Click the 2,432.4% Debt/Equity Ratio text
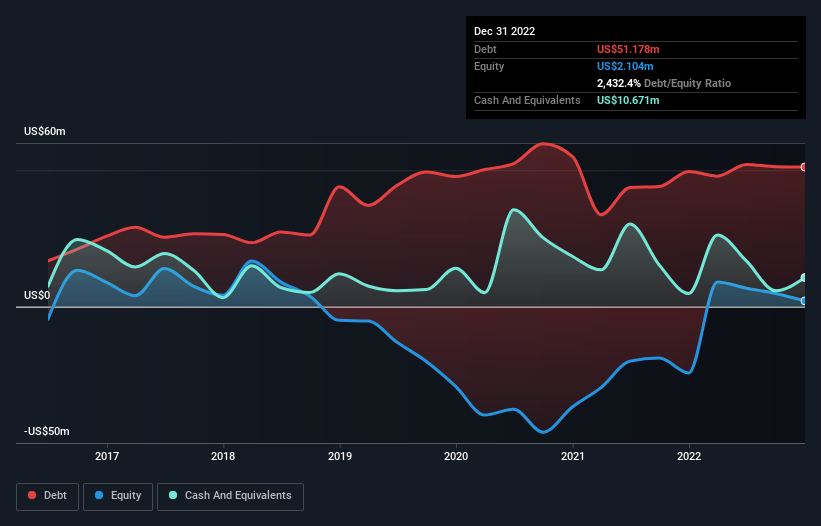This screenshot has height=526, width=821. point(664,83)
